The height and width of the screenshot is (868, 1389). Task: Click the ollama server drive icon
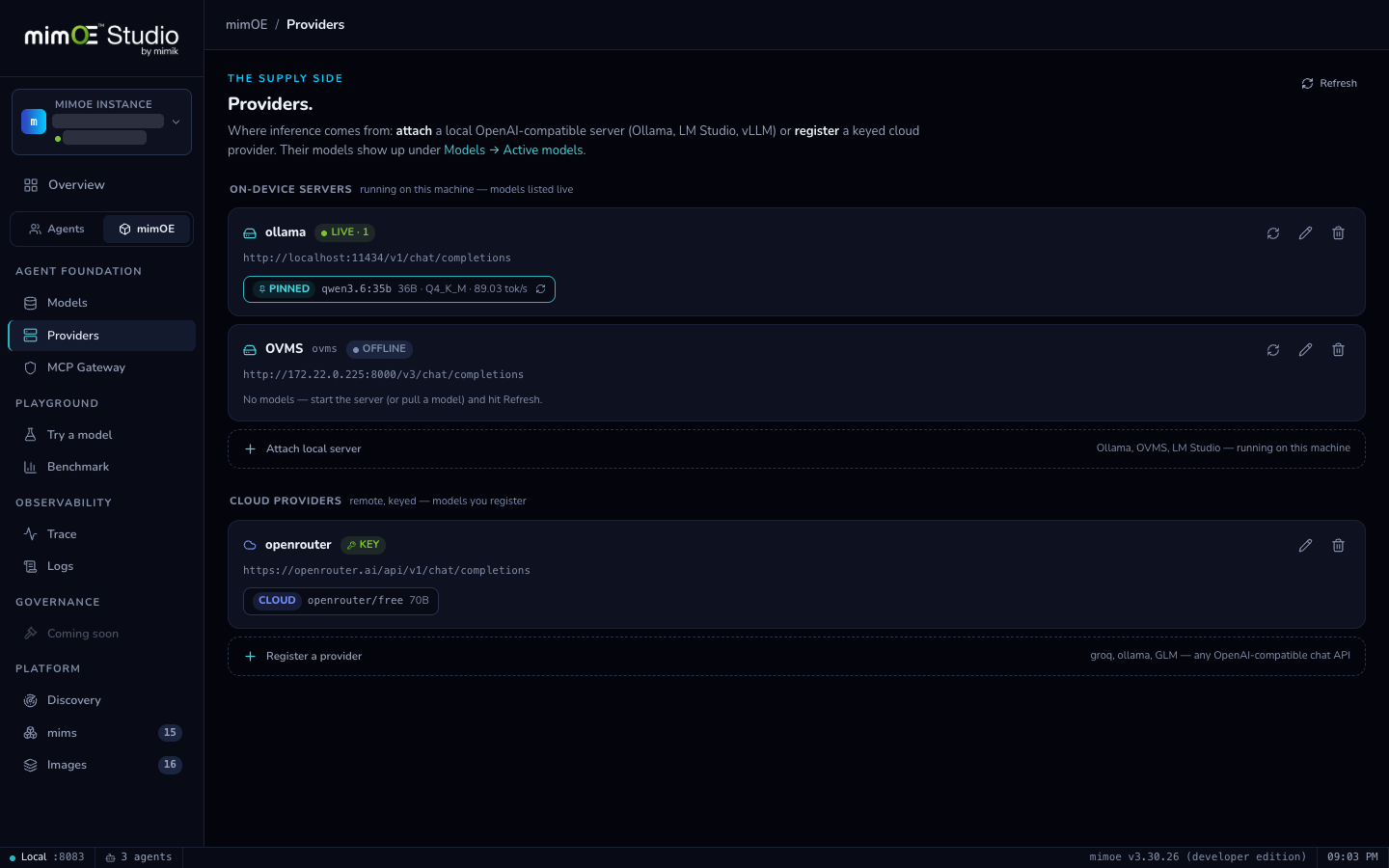coord(250,233)
